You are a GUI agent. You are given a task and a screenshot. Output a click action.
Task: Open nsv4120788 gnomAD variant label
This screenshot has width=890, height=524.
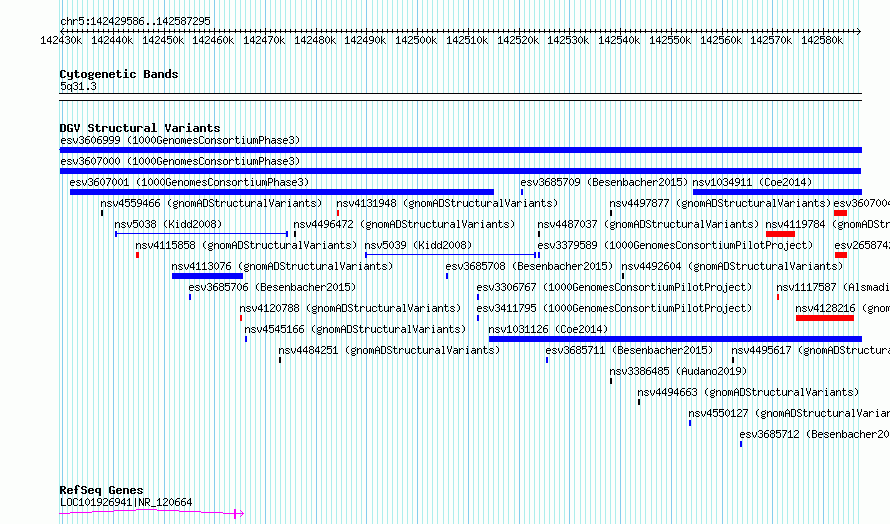[x=350, y=308]
